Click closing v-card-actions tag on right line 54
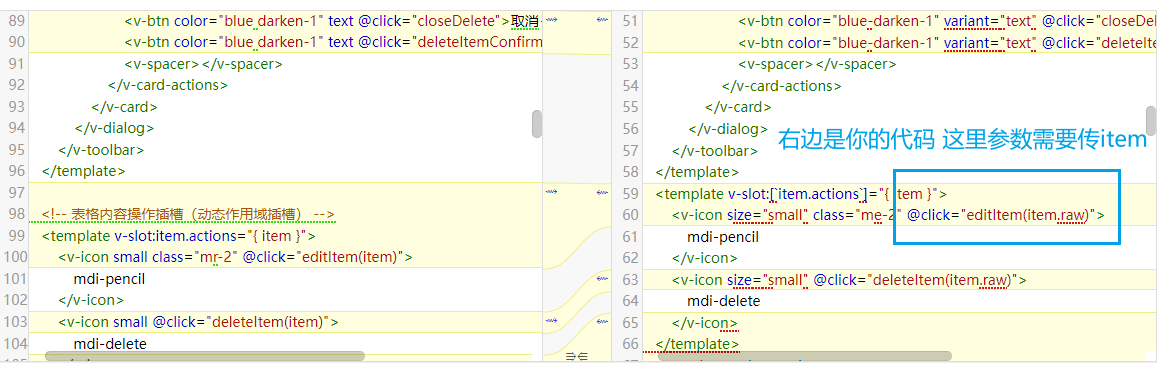Screen dimensions: 1171x372 pos(782,85)
